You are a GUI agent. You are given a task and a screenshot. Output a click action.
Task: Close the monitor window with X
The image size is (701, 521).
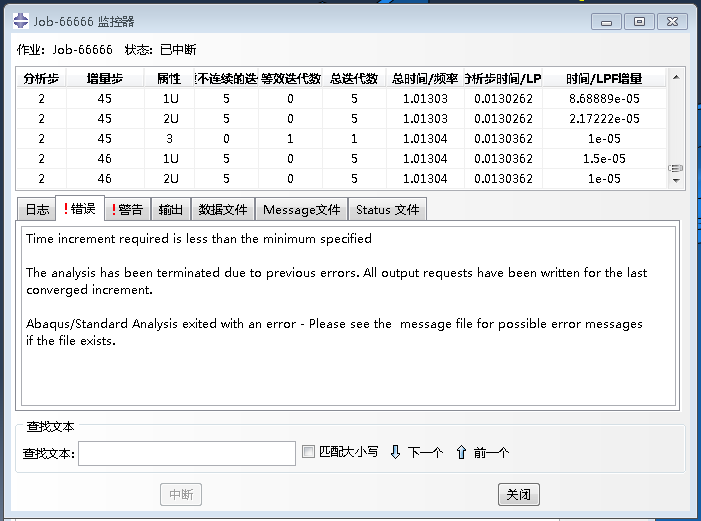(672, 21)
